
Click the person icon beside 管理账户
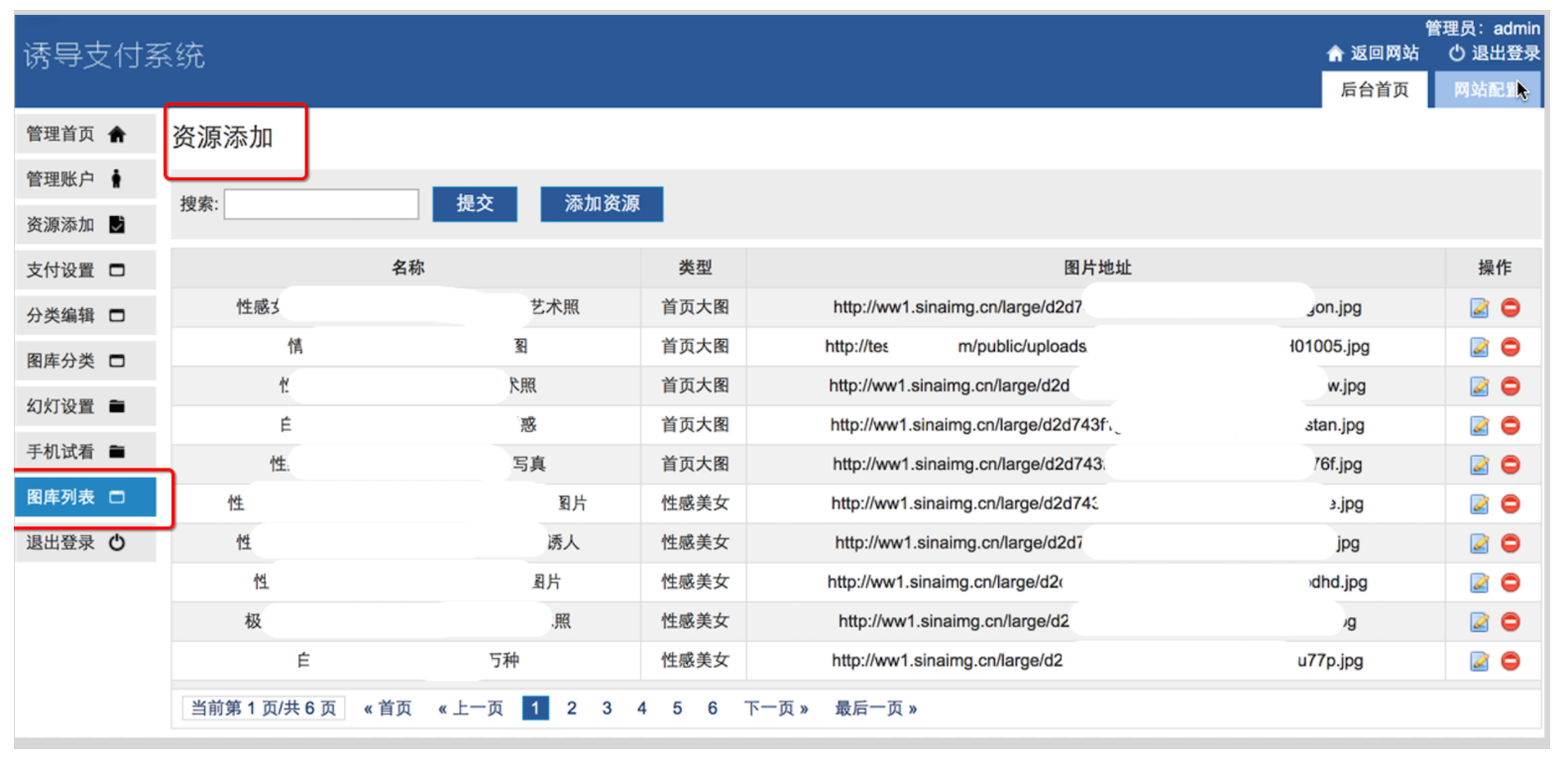[x=116, y=178]
